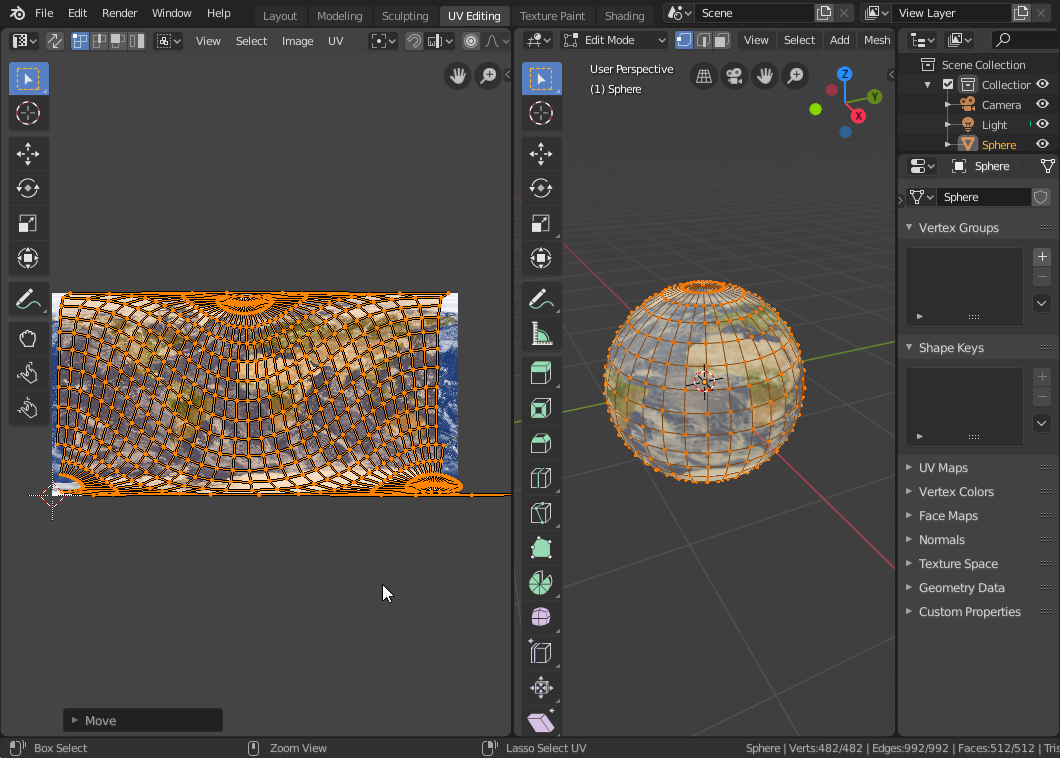Select the Edge Slide tool
This screenshot has width=1060, height=758.
tap(541, 653)
